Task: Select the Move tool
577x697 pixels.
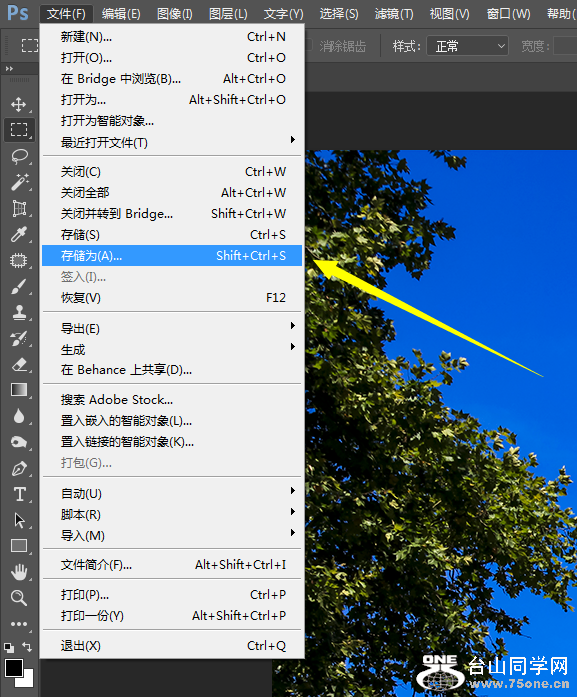Action: (19, 104)
